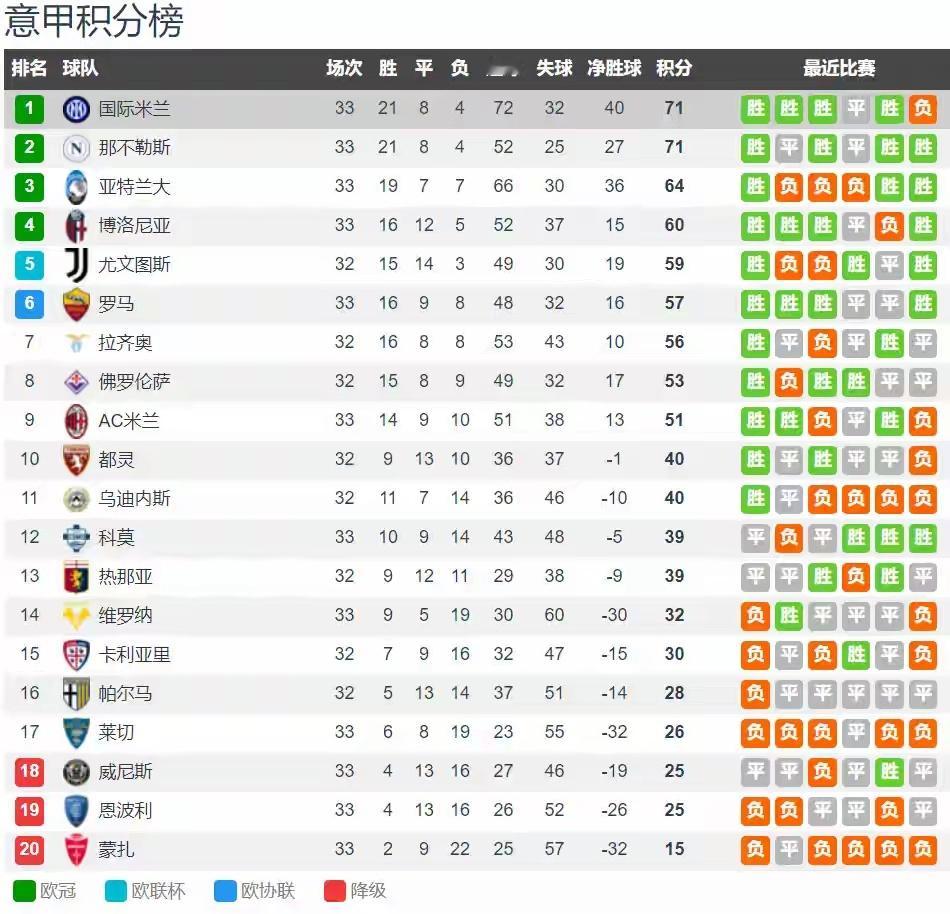Click the AC Milan (AC米兰) badge
Screen dimensions: 950x914
coord(76,420)
